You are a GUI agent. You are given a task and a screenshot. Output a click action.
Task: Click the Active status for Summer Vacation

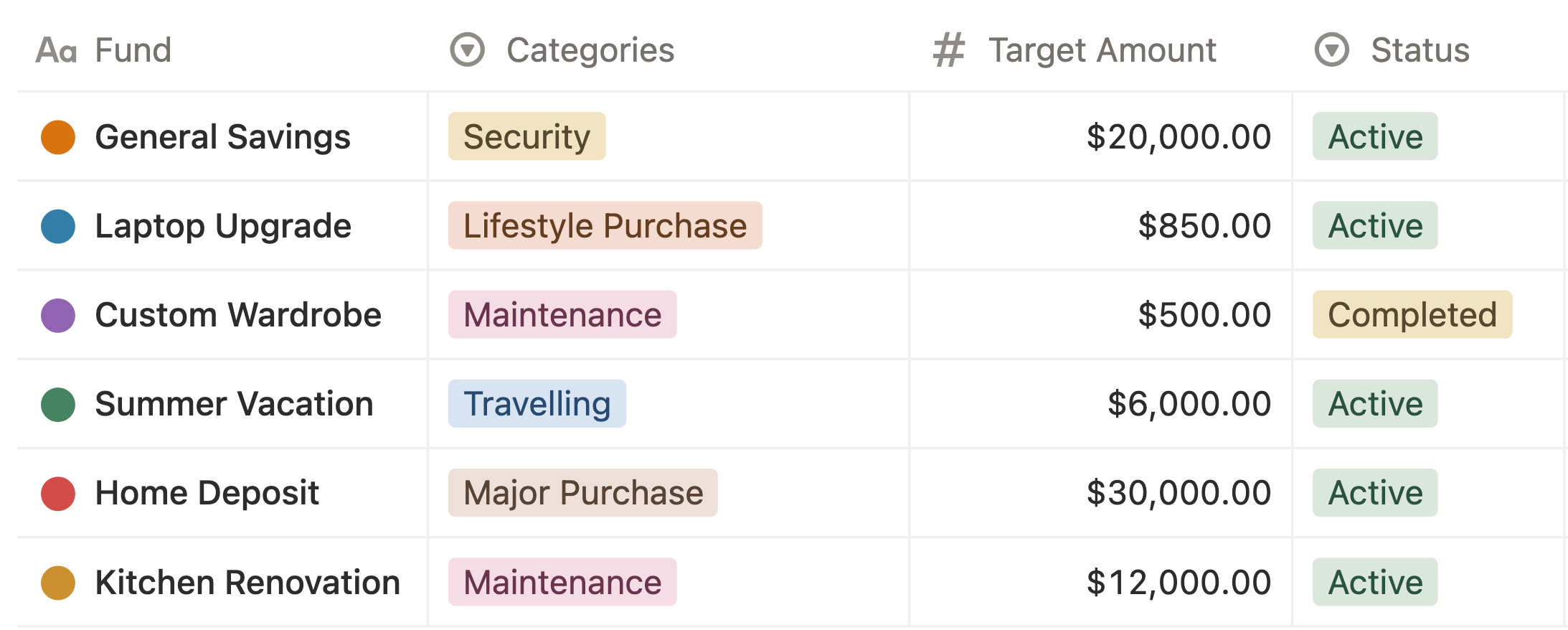coord(1375,403)
